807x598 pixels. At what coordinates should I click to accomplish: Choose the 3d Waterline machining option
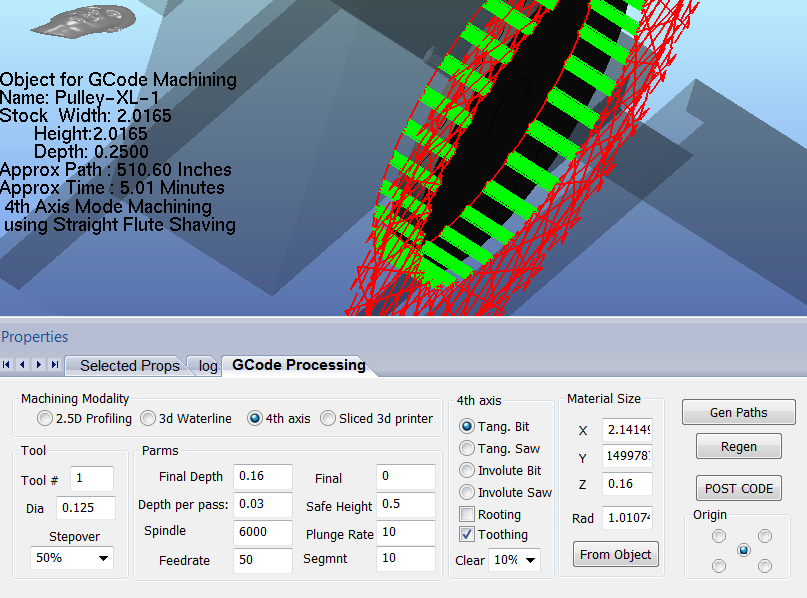[148, 419]
